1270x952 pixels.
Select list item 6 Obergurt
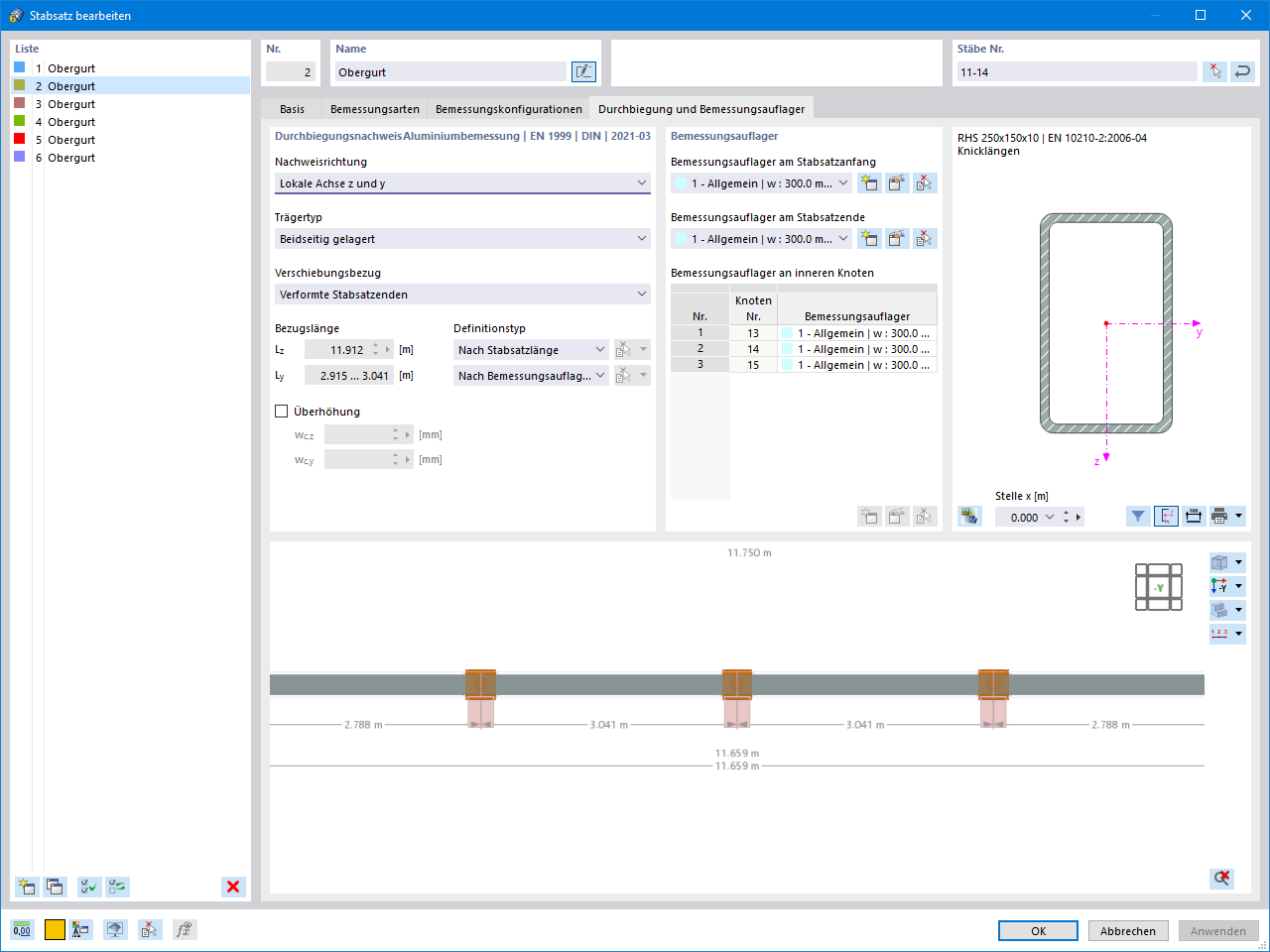(x=130, y=158)
